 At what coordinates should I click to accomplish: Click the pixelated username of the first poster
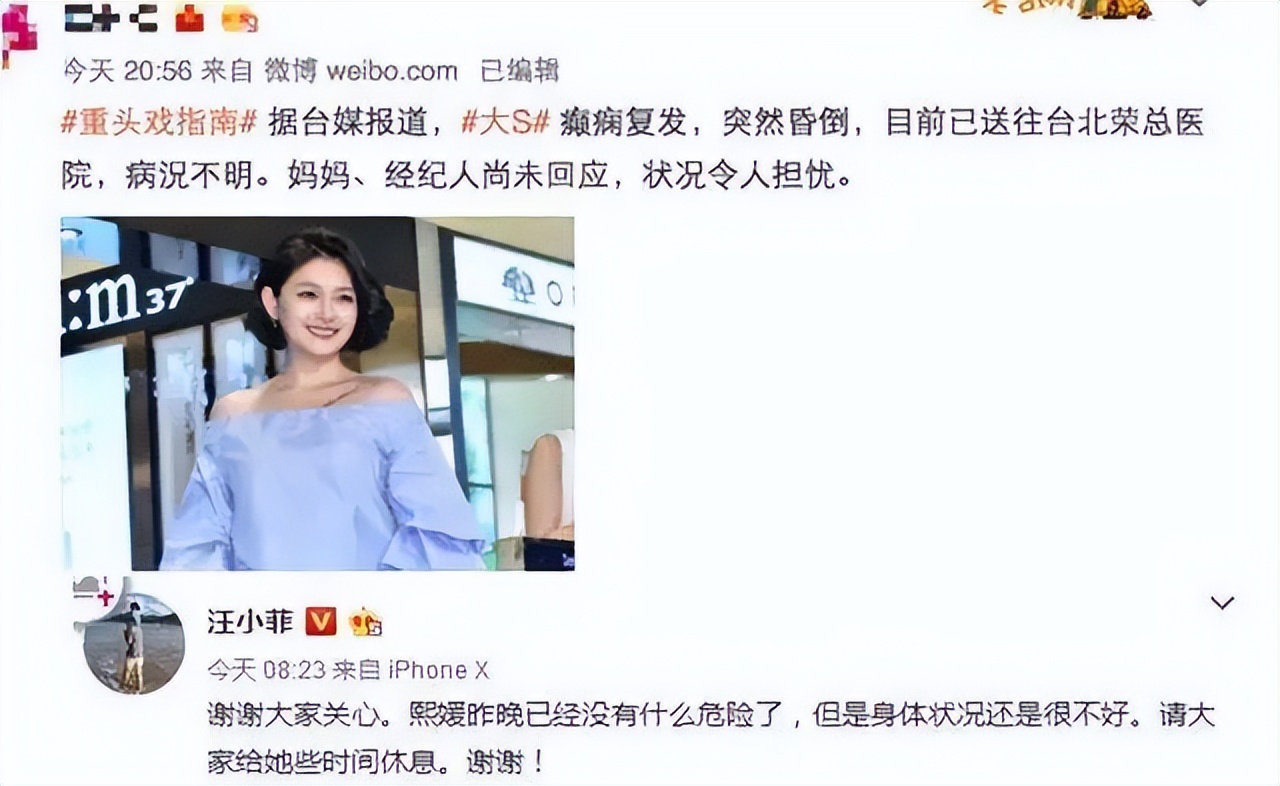coord(111,18)
